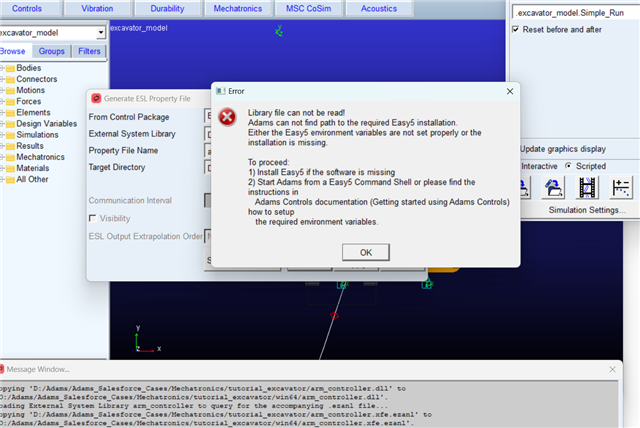The height and width of the screenshot is (428, 640).
Task: Click the red error icon in the dialog
Action: point(227,118)
